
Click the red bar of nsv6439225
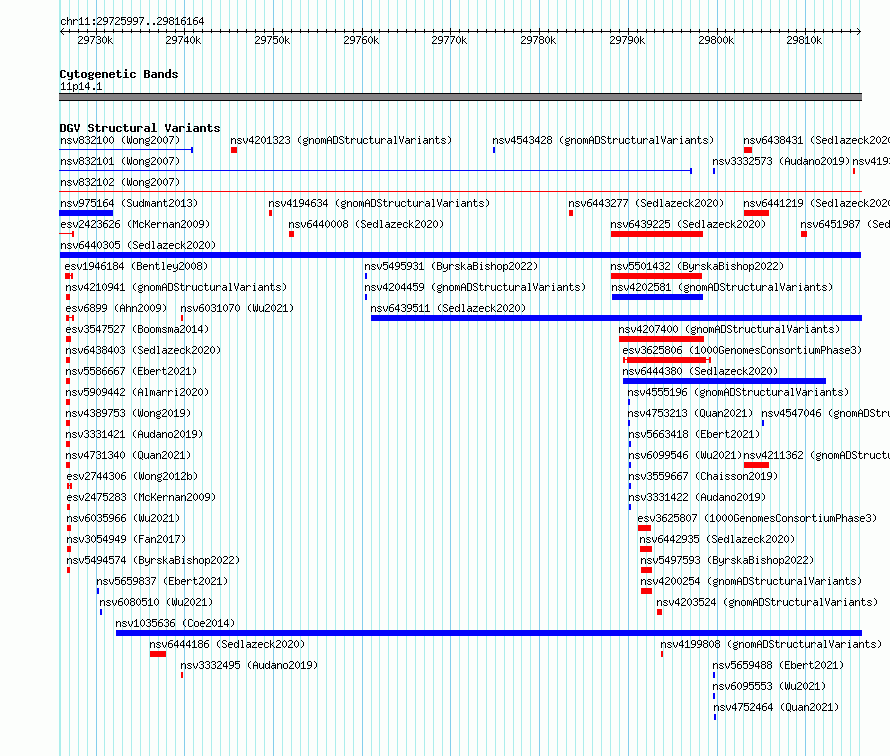click(x=657, y=234)
